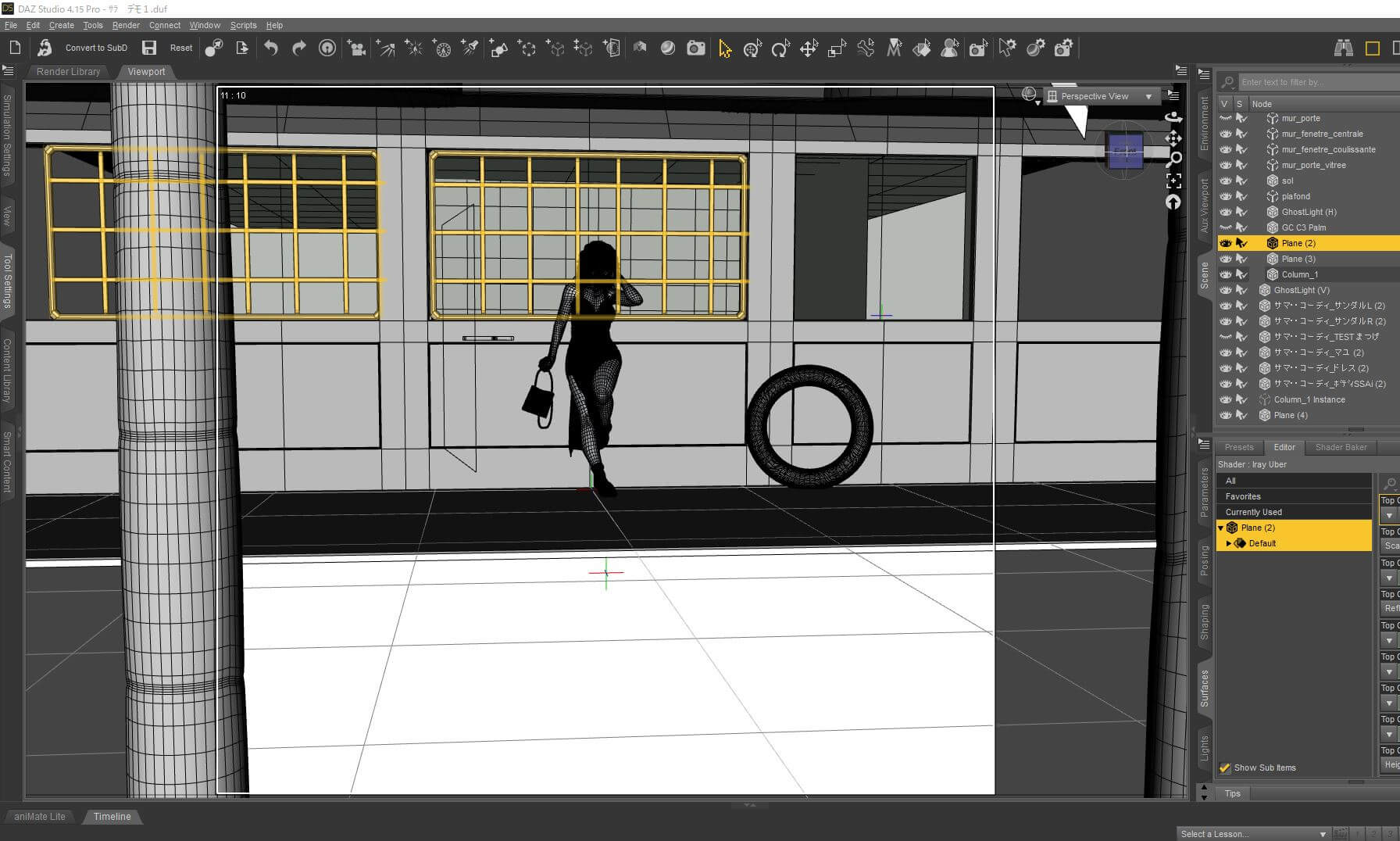1400x841 pixels.
Task: Activate the Rotate tool
Action: [780, 48]
